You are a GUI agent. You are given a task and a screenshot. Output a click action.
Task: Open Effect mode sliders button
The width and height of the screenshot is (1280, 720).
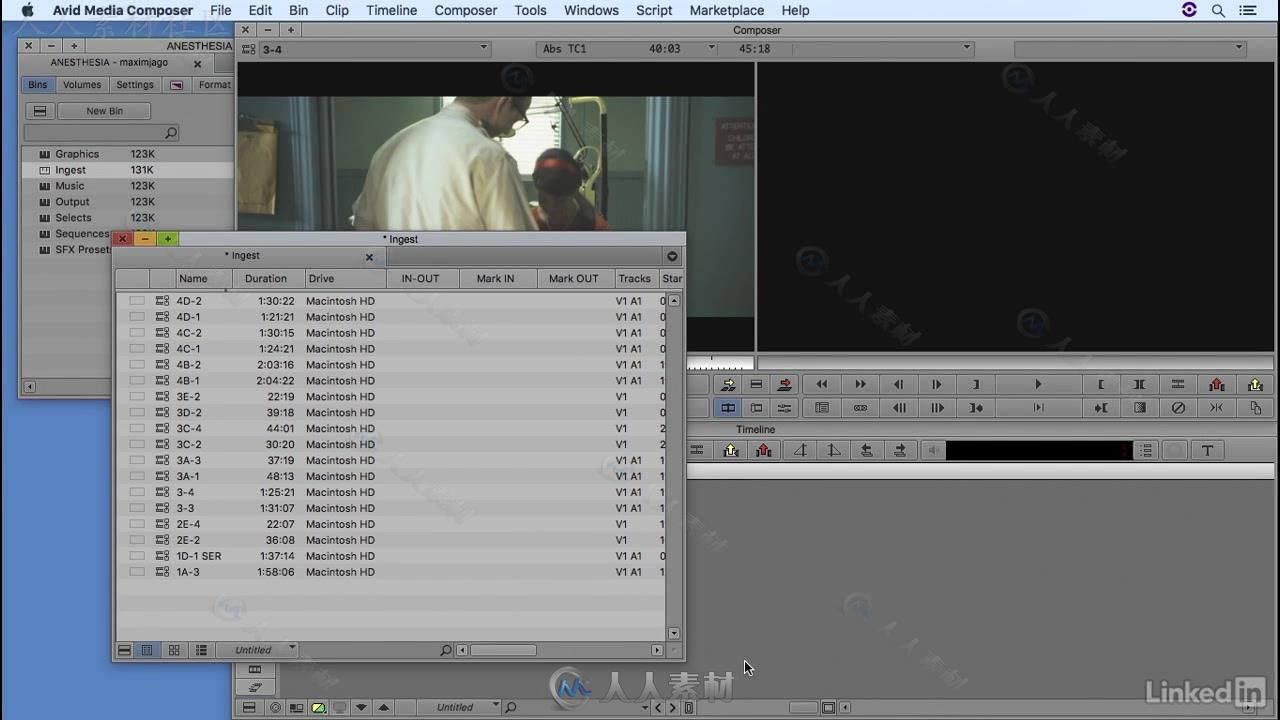[785, 408]
